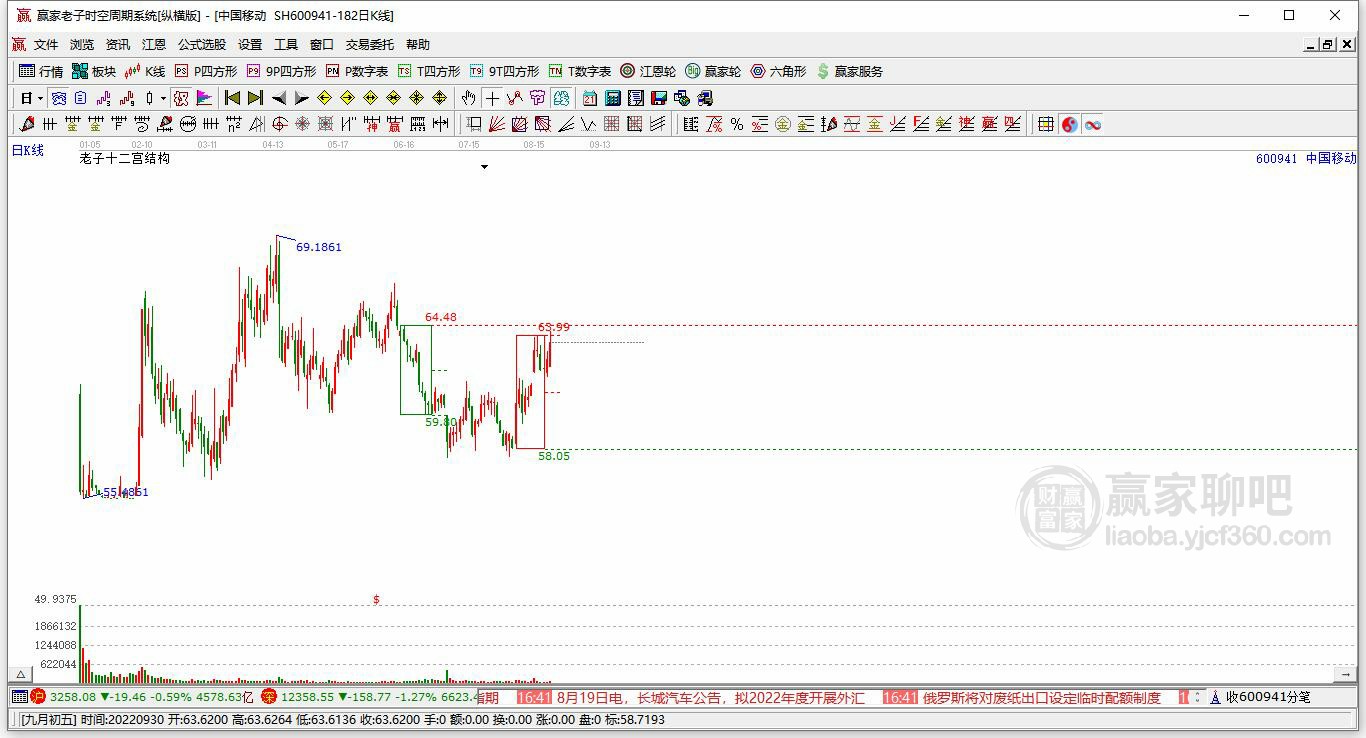Click the red circle crosshair target icon

click(279, 124)
